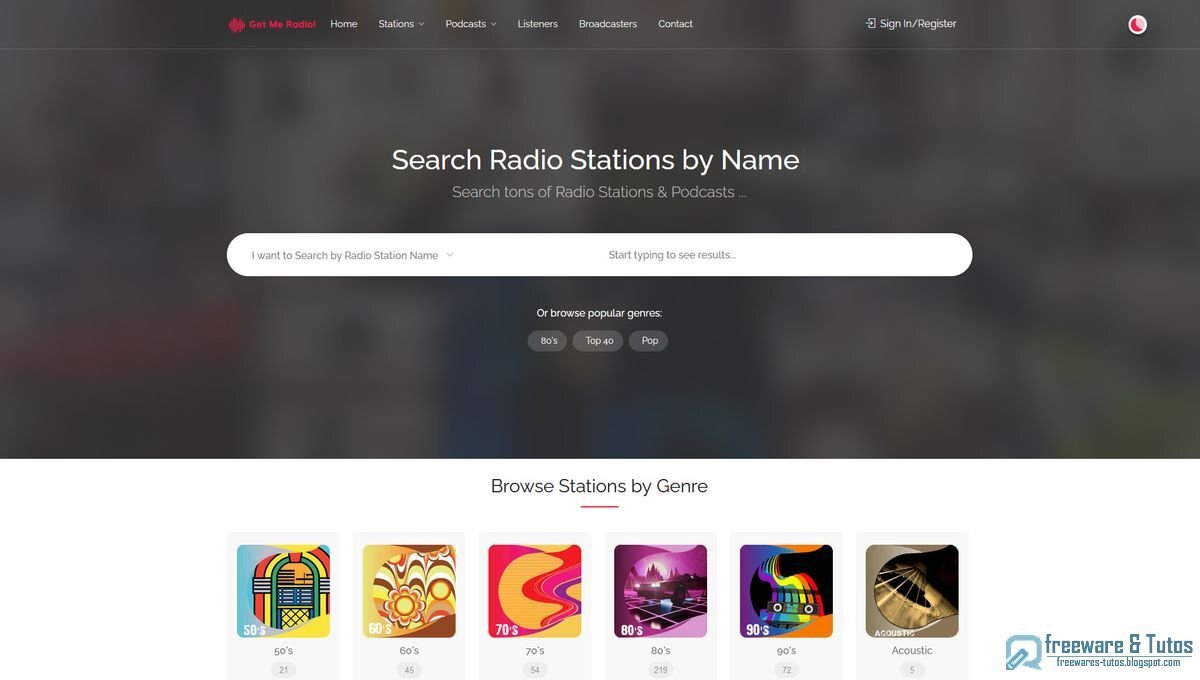Toggle dark mode moon icon

pyautogui.click(x=1137, y=25)
